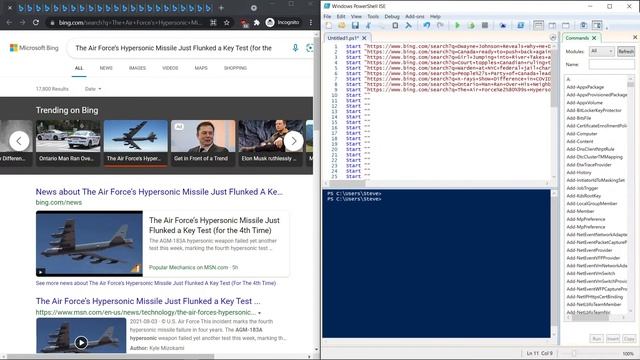The height and width of the screenshot is (360, 640).
Task: Open the File menu in PowerShell ISE
Action: [x=327, y=16]
